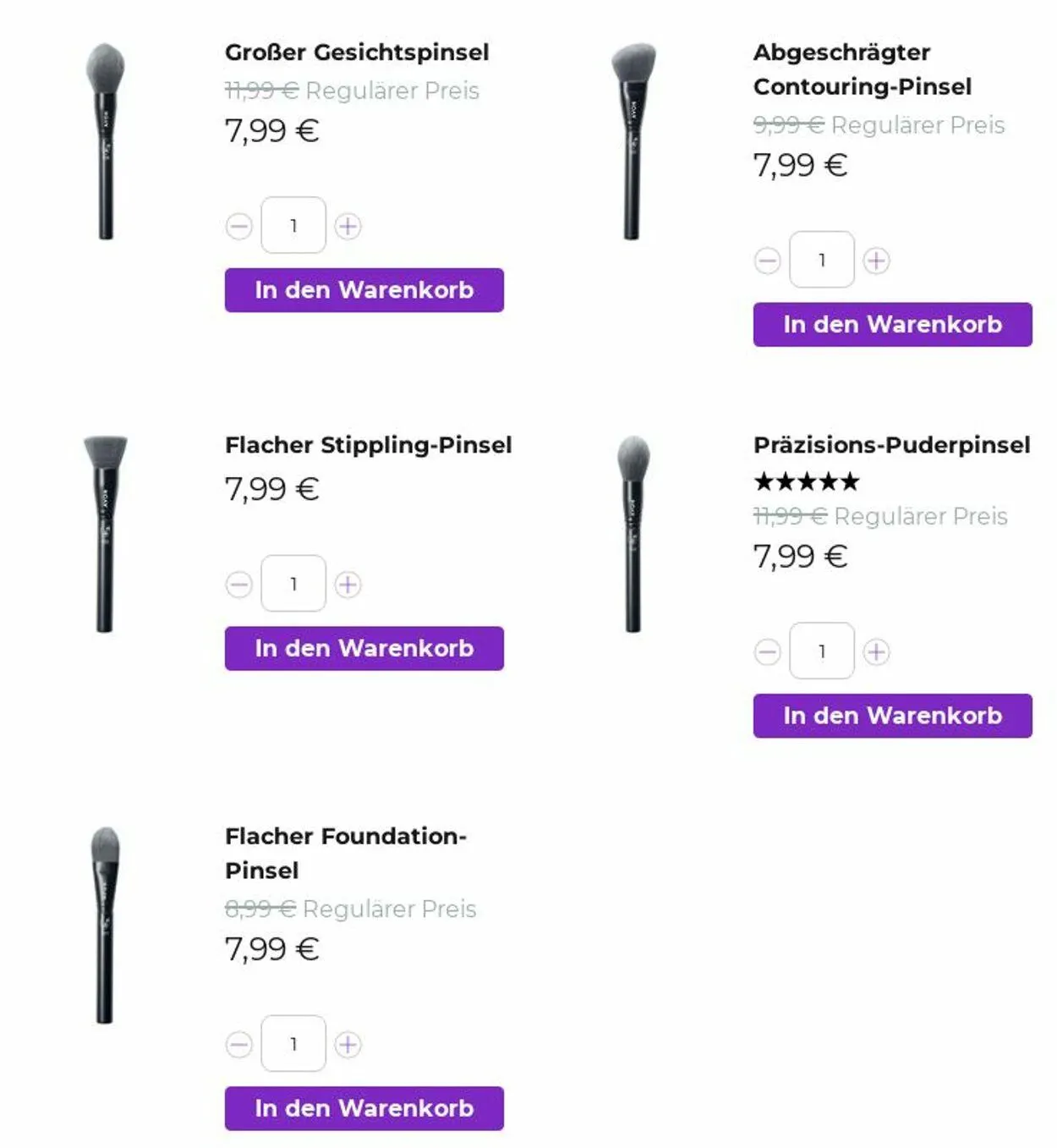This screenshot has height=1148, width=1057.
Task: Add Präzisions-Puderpinsel to the Warenkorb
Action: (892, 716)
